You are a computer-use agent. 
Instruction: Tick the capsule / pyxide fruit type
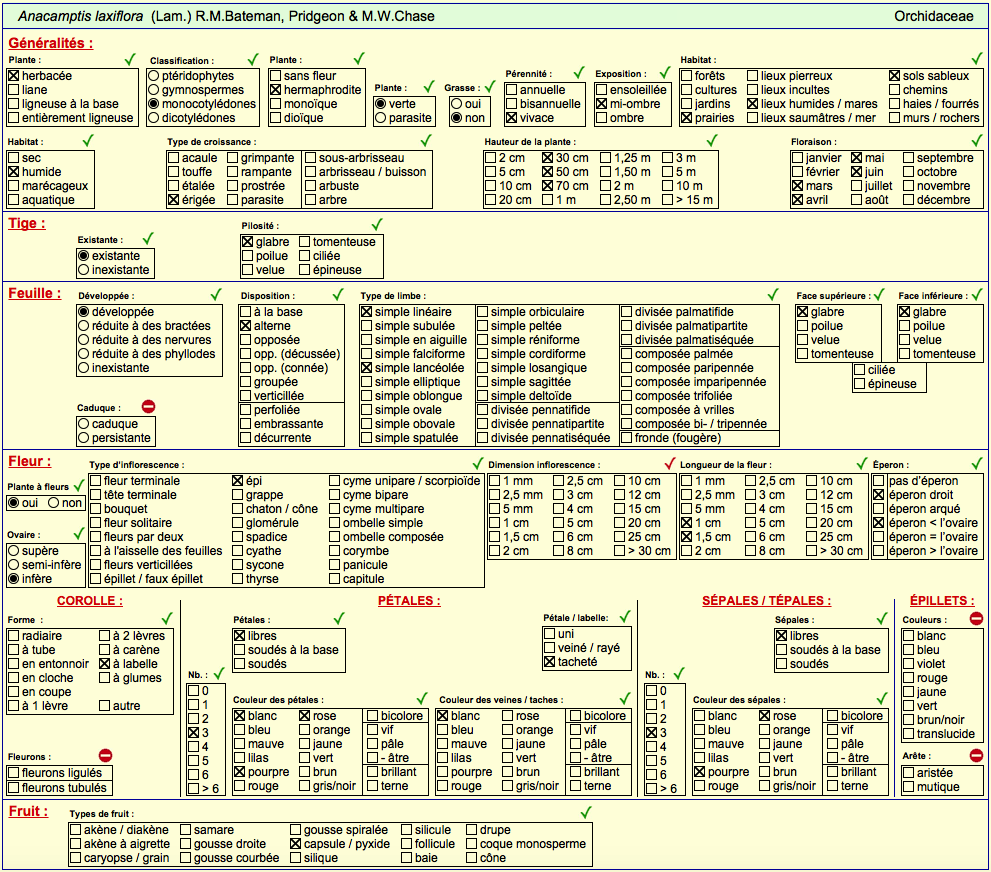295,844
